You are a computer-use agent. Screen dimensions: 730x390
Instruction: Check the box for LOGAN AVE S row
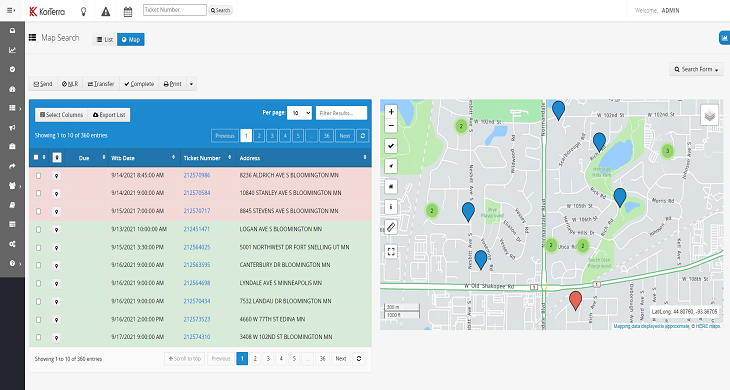pyautogui.click(x=39, y=229)
